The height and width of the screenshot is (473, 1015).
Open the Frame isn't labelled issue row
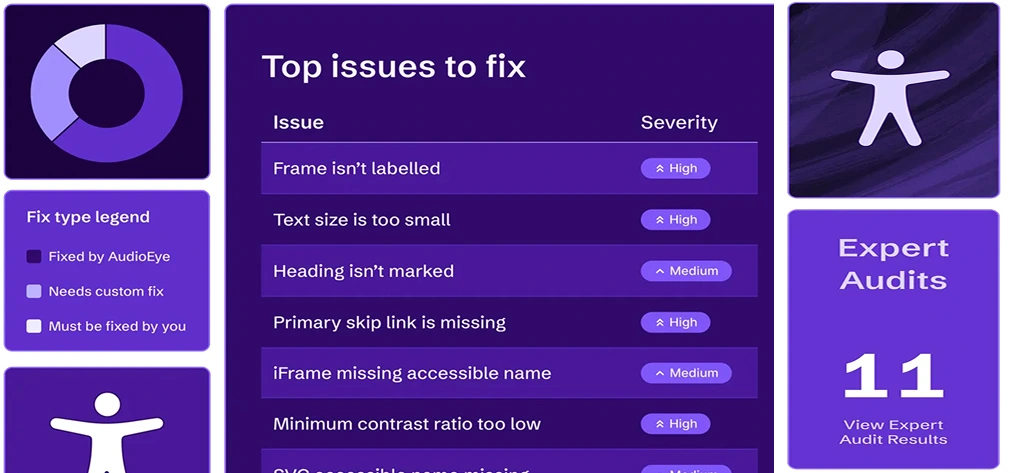pyautogui.click(x=509, y=168)
